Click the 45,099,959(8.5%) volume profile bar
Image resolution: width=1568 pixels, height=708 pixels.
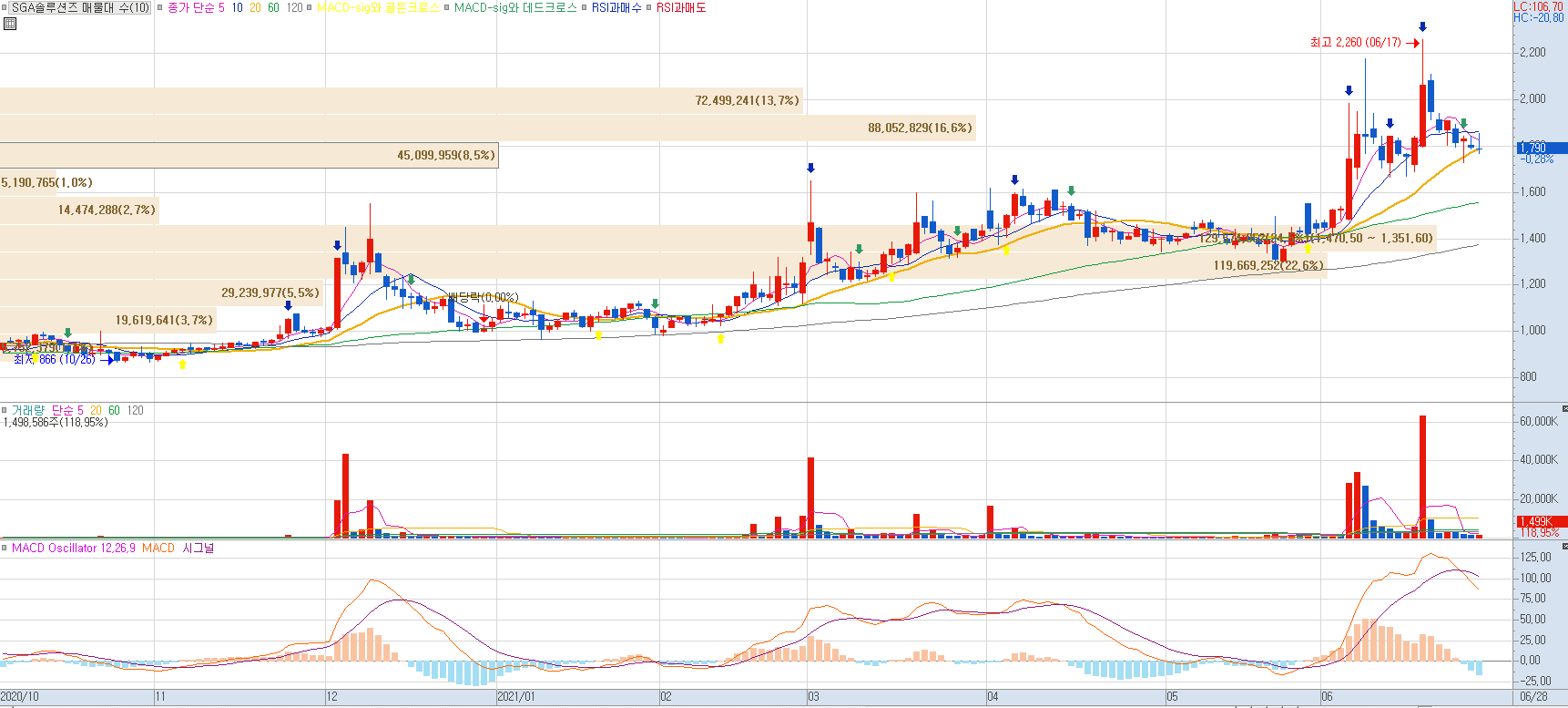(x=249, y=155)
